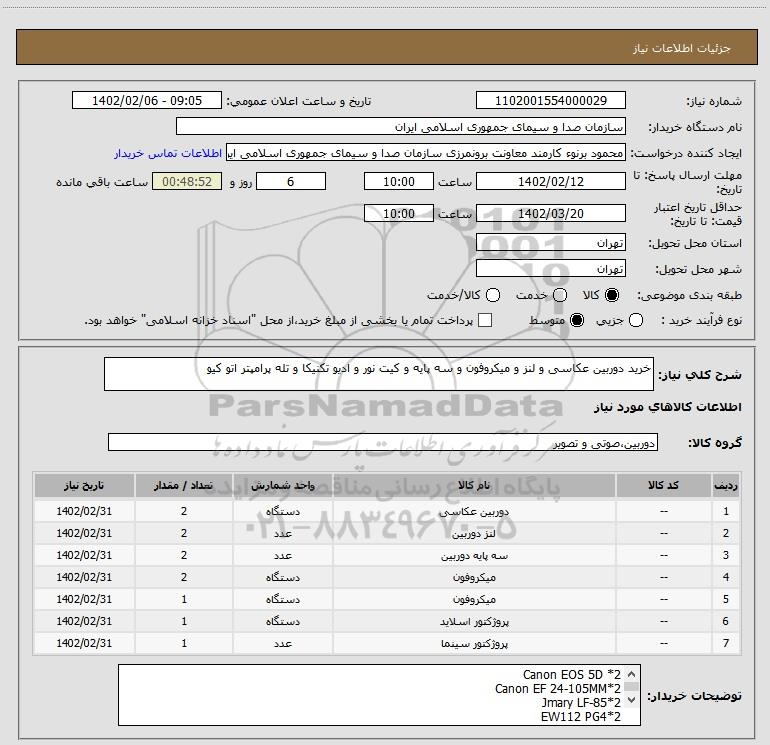This screenshot has height=745, width=770.
Task: Choose متوسط purchase process type
Action: tap(577, 320)
